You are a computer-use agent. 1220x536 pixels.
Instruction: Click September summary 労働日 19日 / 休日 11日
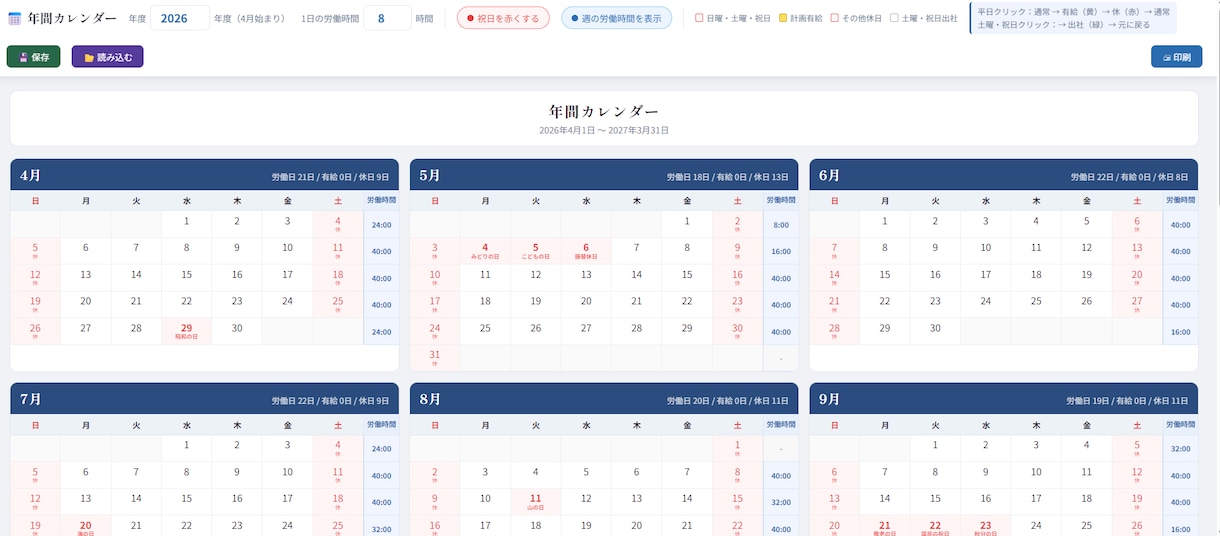pos(1127,401)
